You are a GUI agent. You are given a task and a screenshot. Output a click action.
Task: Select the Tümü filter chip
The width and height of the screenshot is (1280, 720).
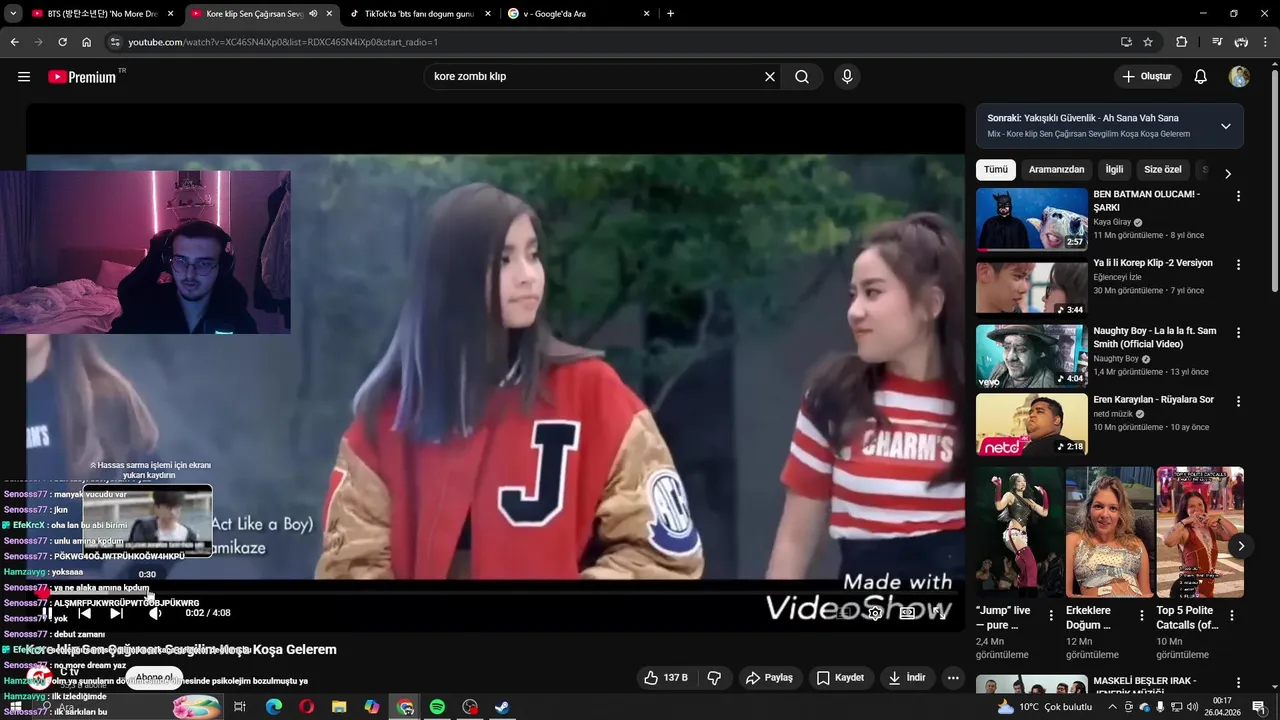click(996, 170)
